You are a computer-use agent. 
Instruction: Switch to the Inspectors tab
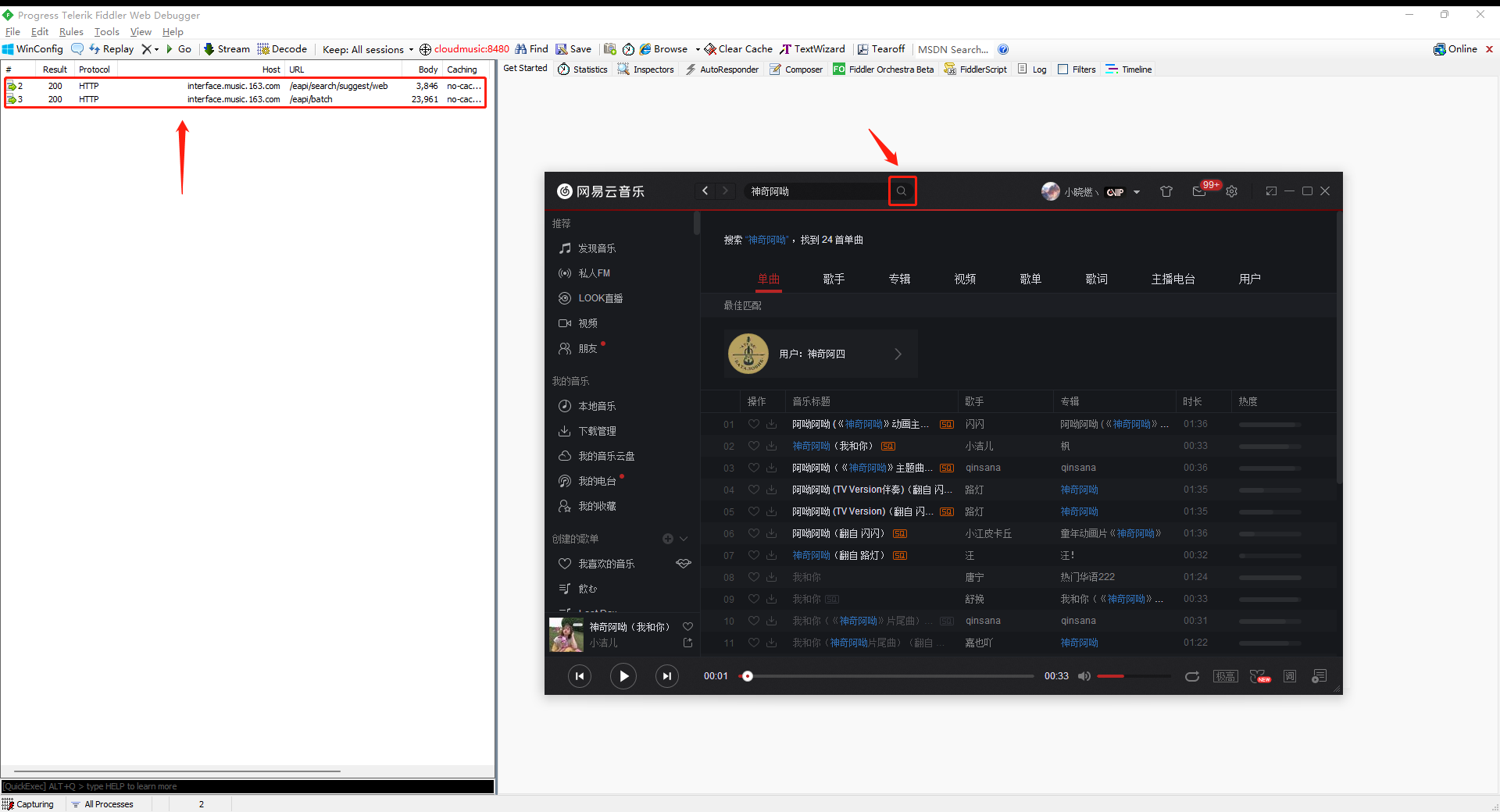[x=646, y=69]
